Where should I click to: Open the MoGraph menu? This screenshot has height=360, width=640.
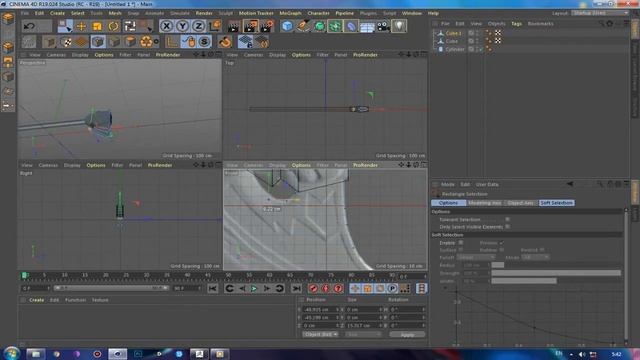pos(290,13)
